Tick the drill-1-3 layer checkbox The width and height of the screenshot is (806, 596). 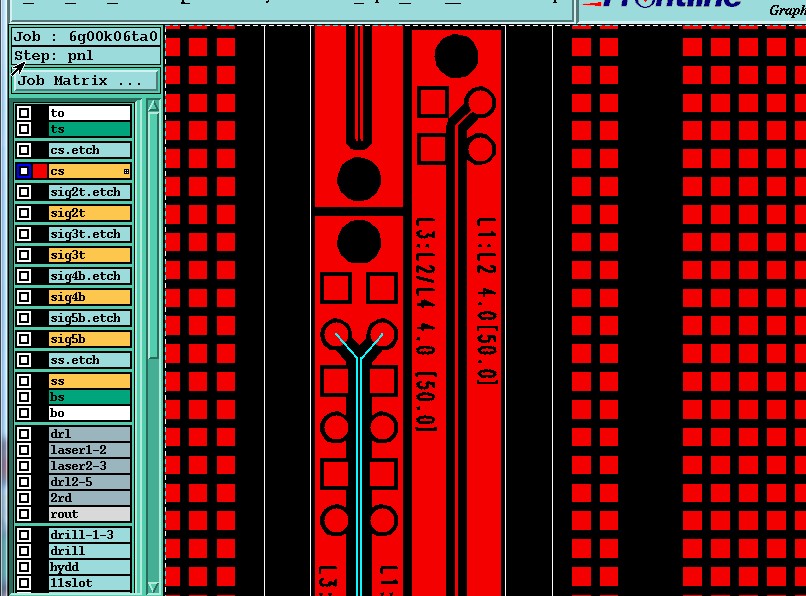click(x=24, y=535)
